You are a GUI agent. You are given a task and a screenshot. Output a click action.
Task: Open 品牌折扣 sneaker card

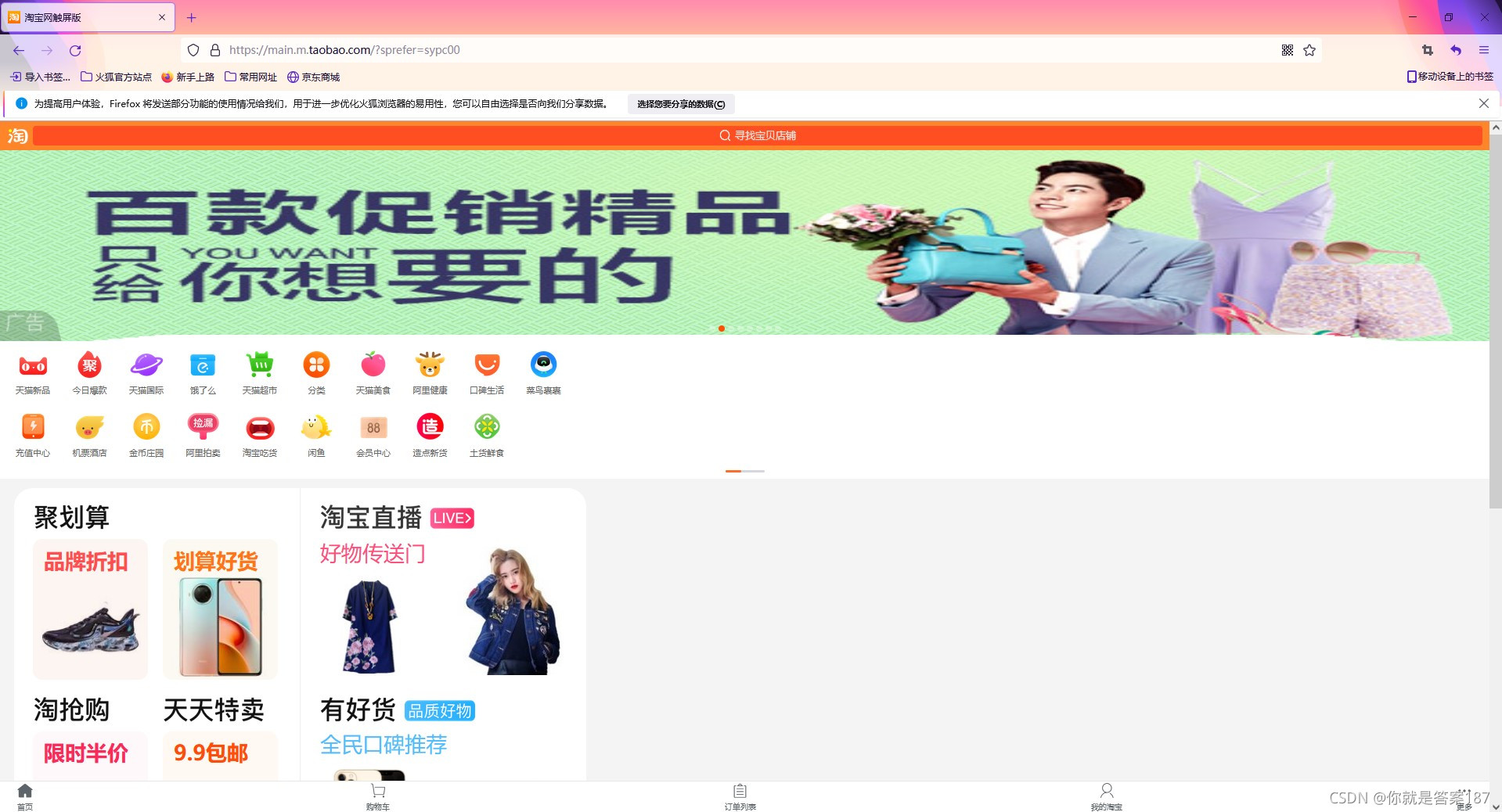(90, 609)
